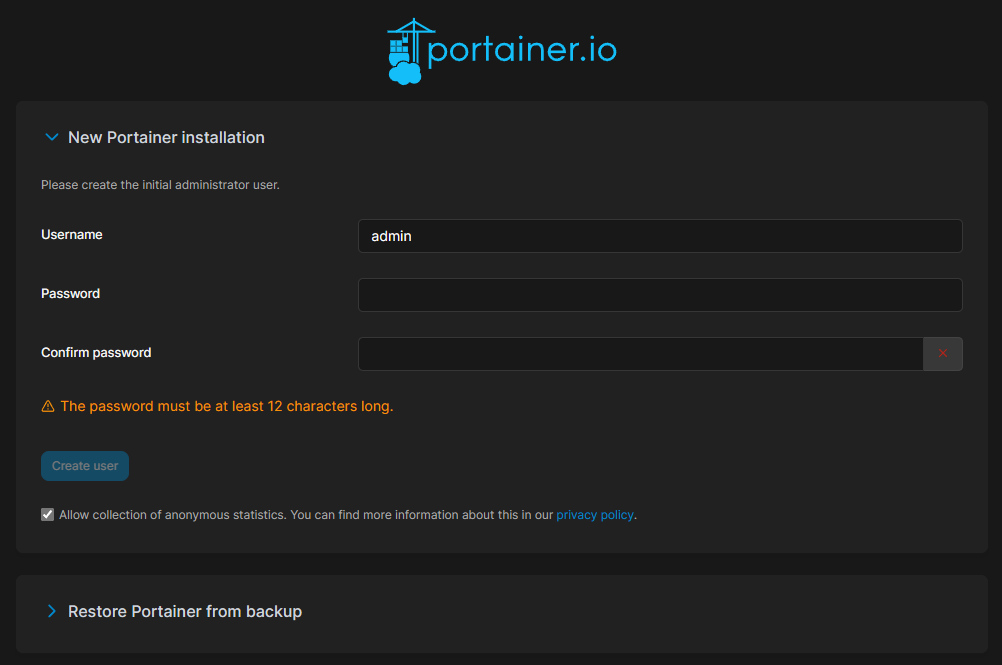Focus the Username field containing admin
1002x665 pixels.
click(x=659, y=236)
